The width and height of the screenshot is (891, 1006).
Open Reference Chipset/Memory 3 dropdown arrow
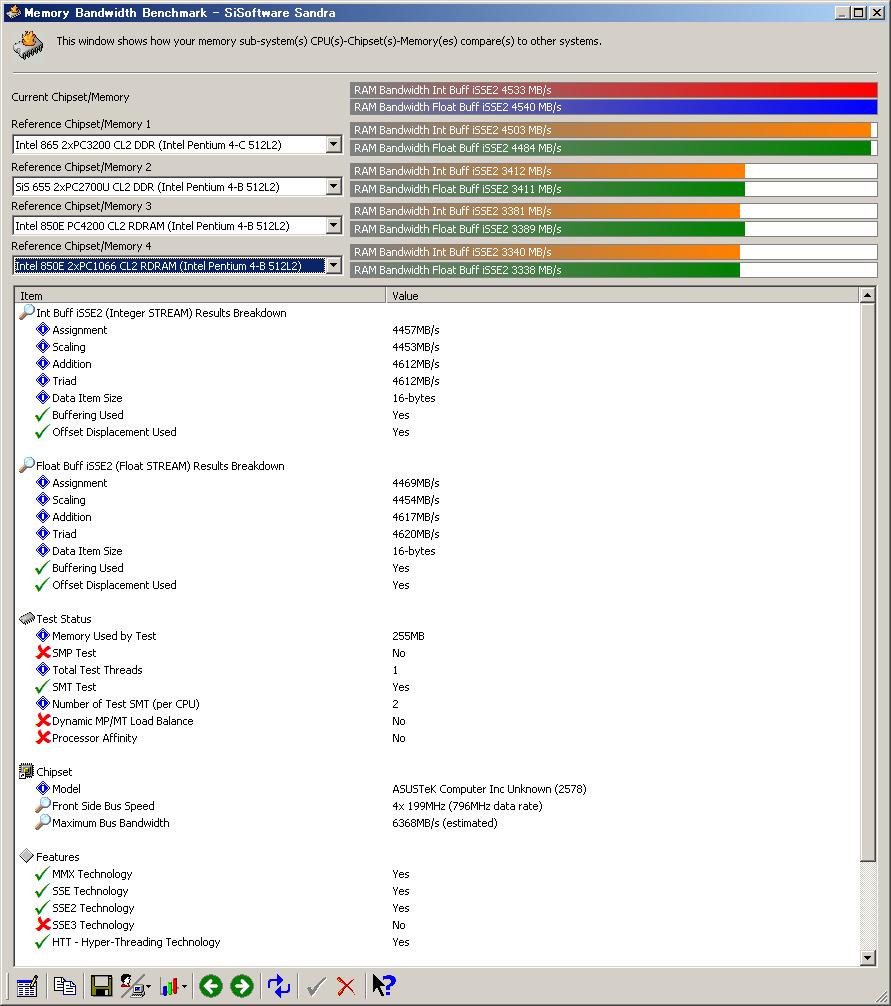point(334,225)
